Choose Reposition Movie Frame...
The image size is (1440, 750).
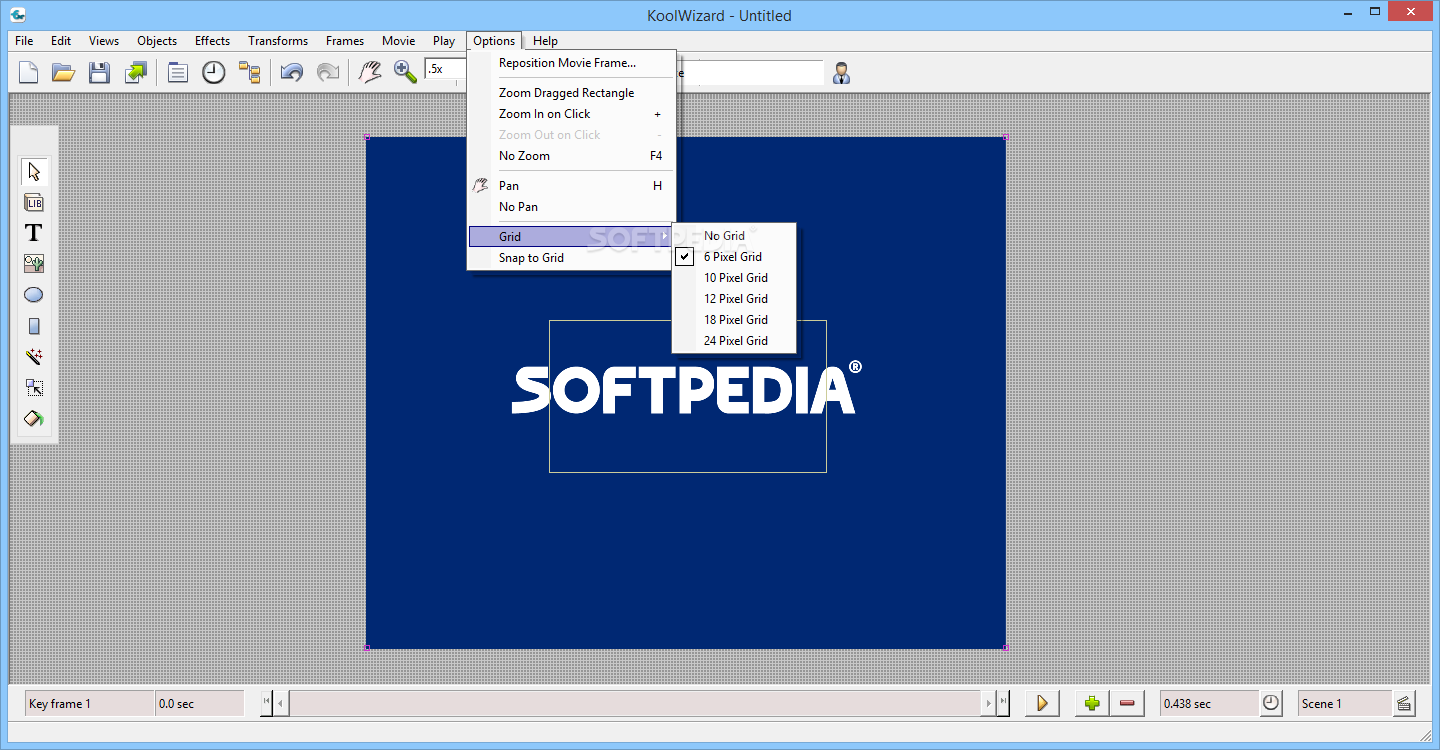tap(572, 63)
